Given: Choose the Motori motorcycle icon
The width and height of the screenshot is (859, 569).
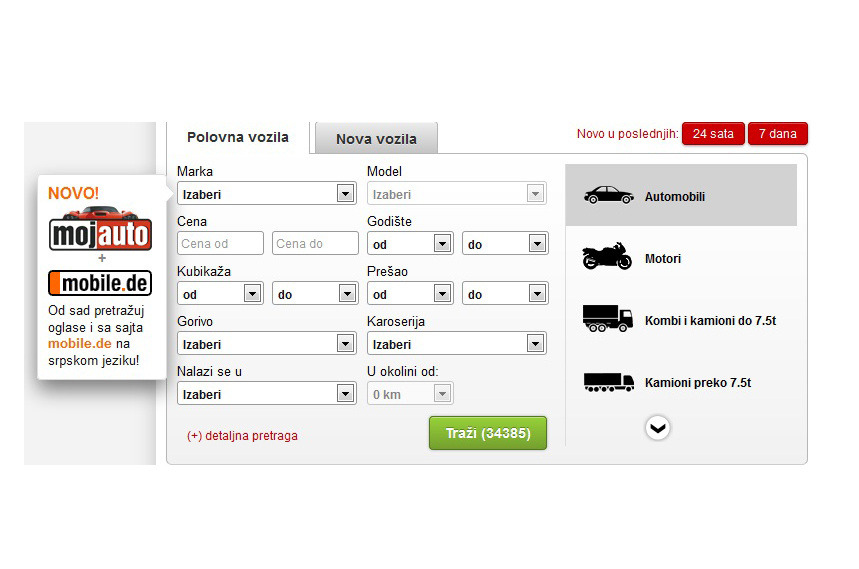Looking at the screenshot, I should (607, 257).
